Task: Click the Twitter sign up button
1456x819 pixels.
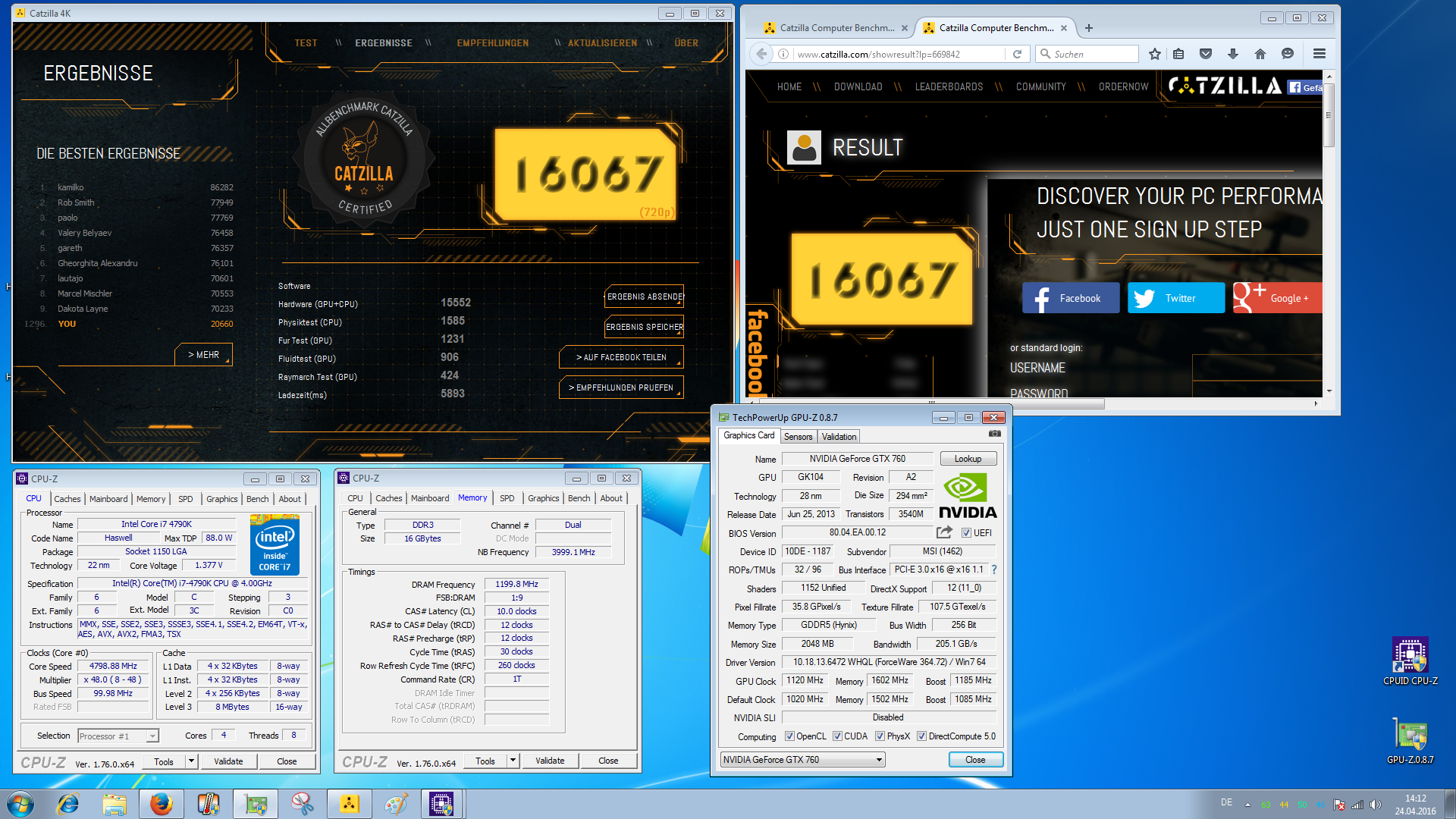Action: point(1176,298)
